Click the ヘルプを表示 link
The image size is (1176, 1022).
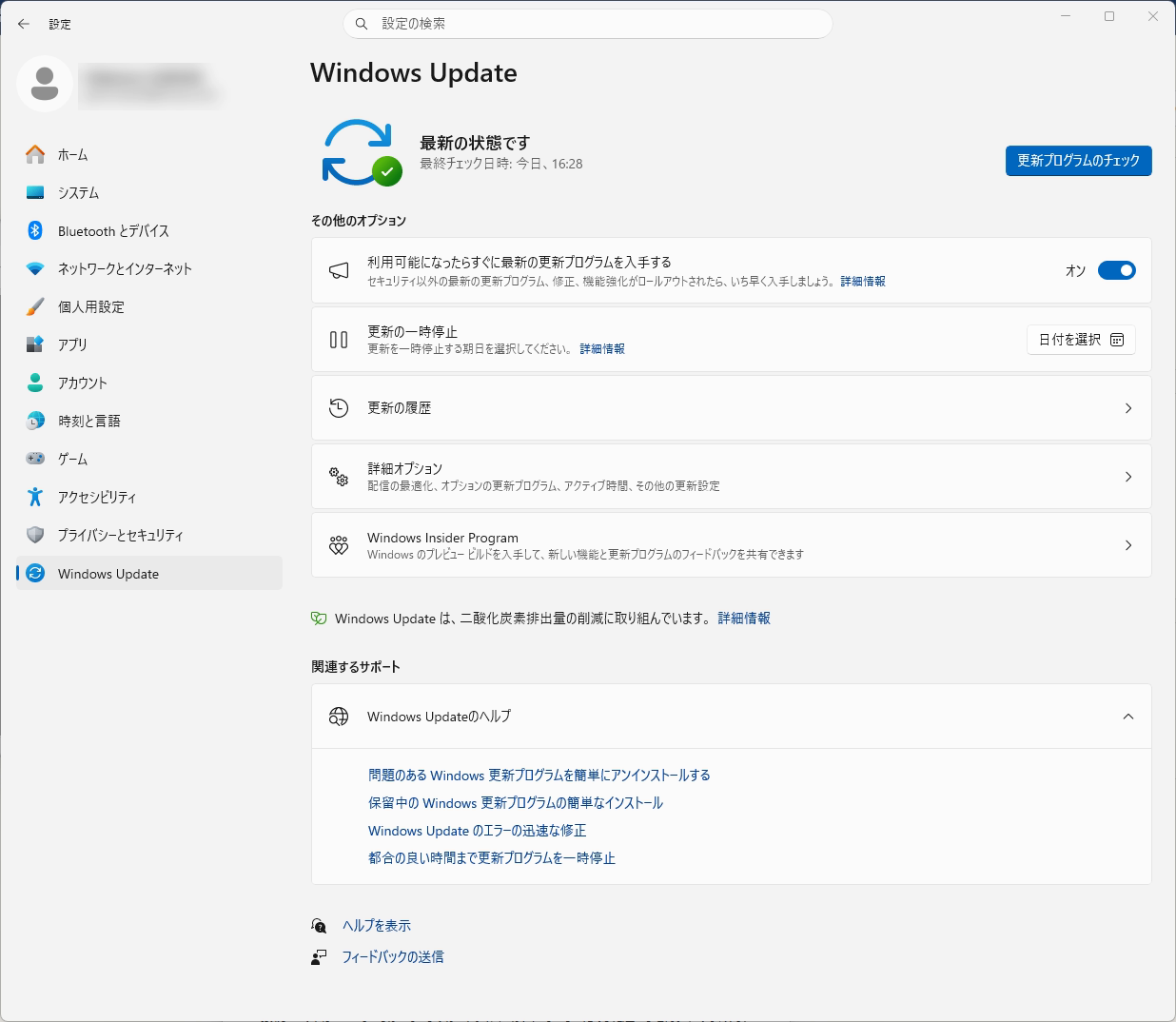click(377, 926)
